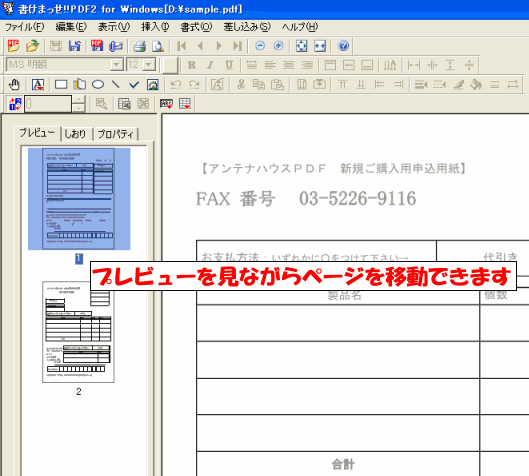Open print preview with the magnifier page icon
Image resolution: width=529 pixels, height=476 pixels.
(158, 46)
